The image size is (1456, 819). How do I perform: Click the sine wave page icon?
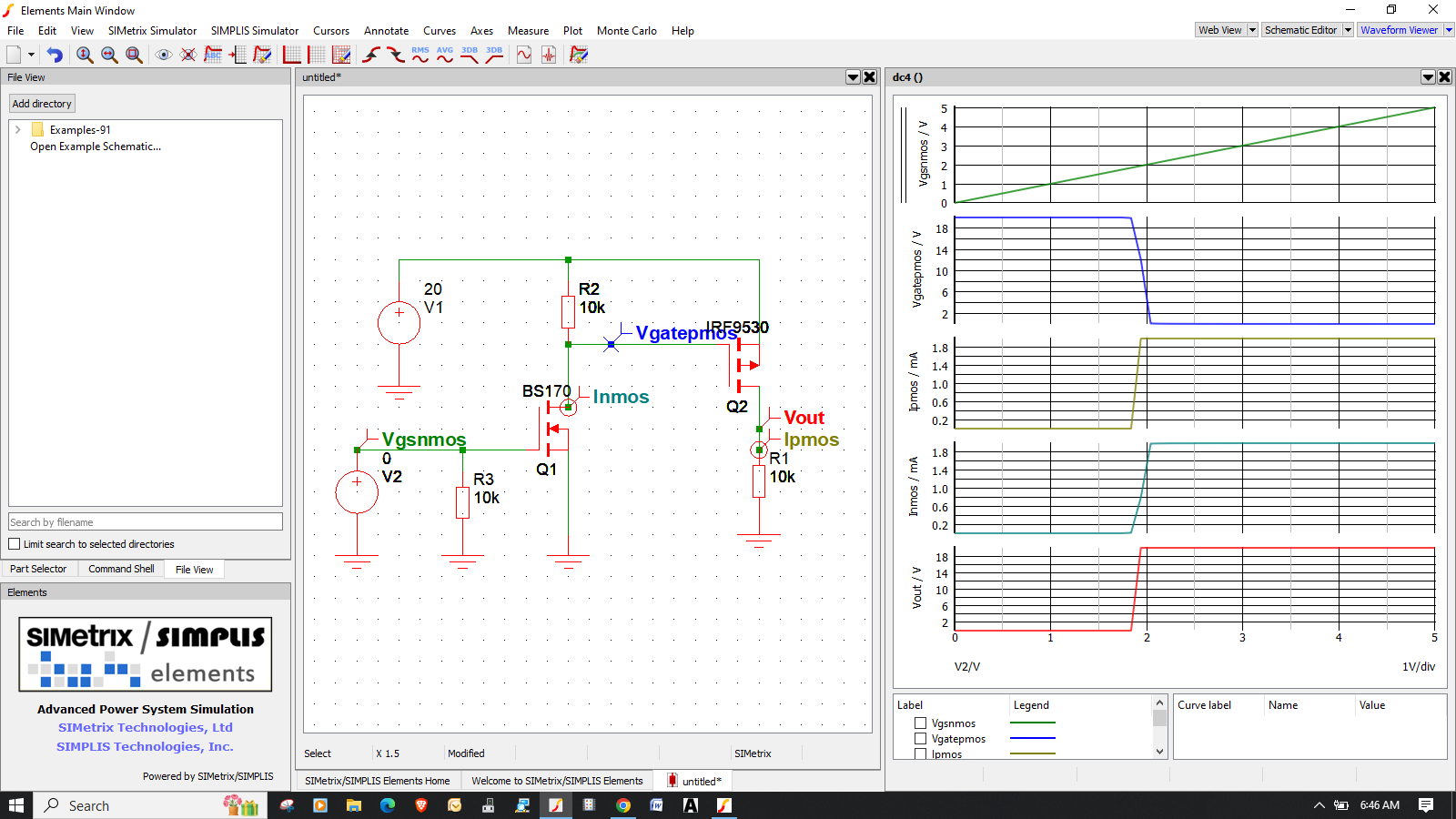[x=524, y=55]
